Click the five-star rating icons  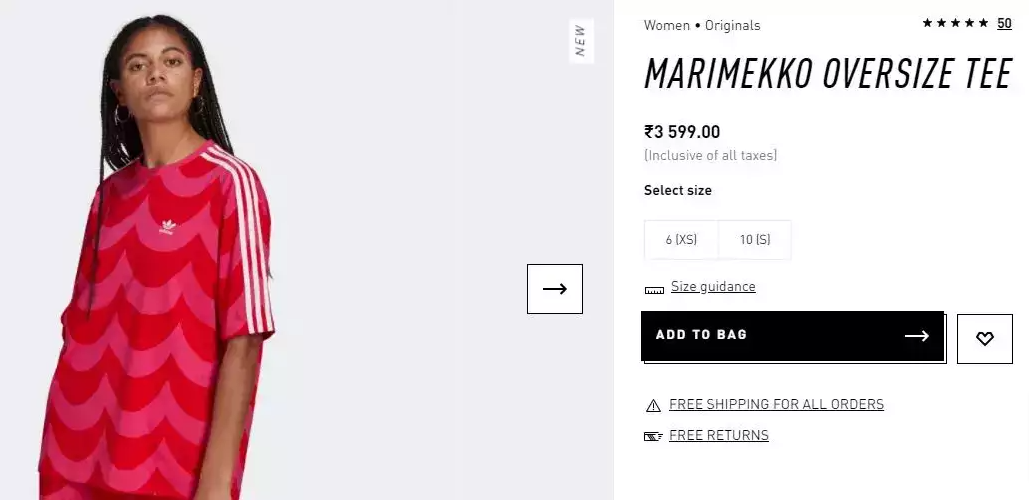(x=955, y=23)
